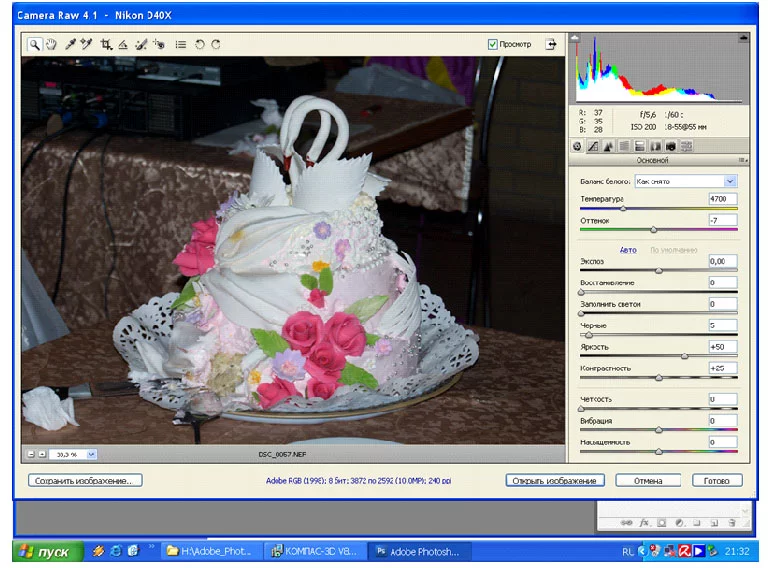771x568 pixels.
Task: Switch to КОМПАС-3D taskbar window
Action: 316,552
